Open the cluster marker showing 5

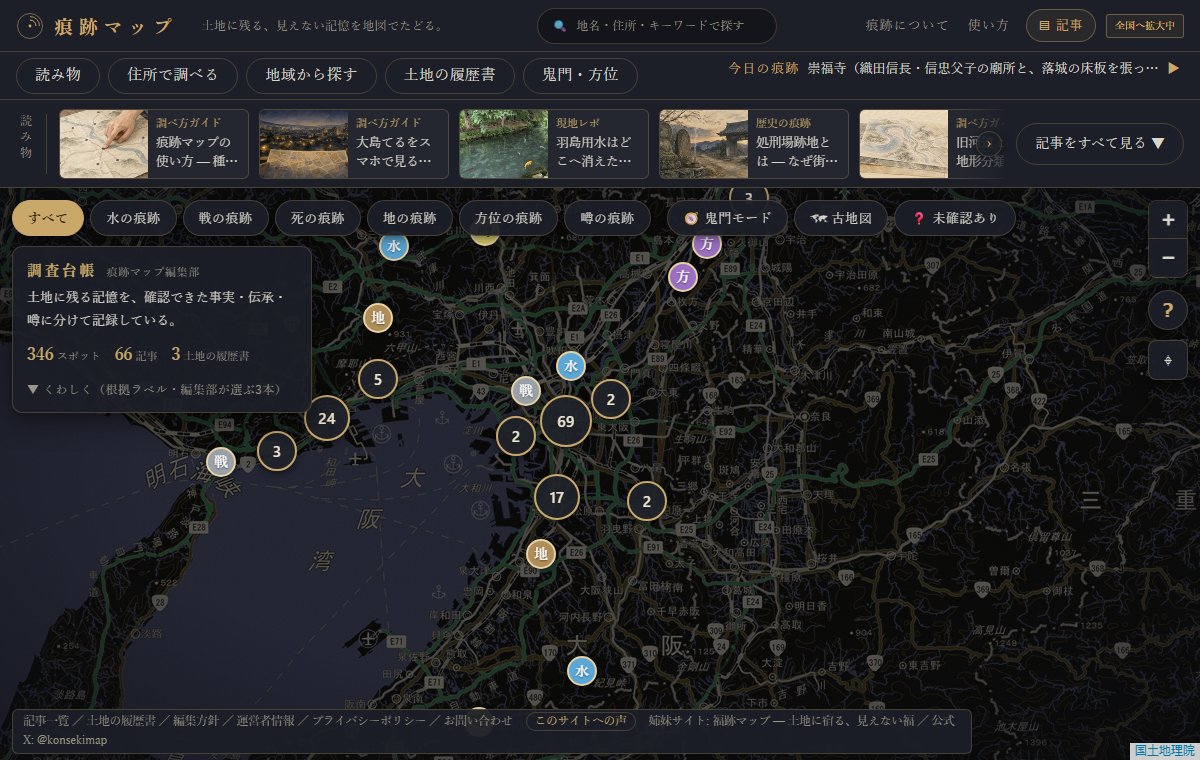377,379
